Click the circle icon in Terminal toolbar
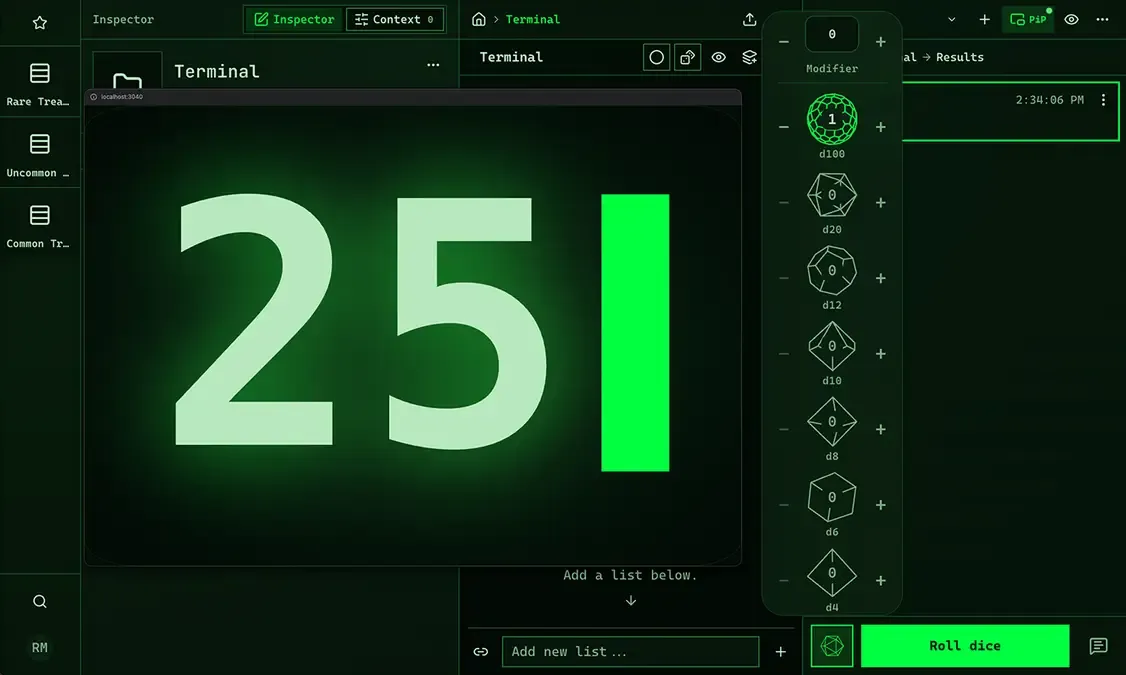This screenshot has width=1126, height=675. (656, 57)
